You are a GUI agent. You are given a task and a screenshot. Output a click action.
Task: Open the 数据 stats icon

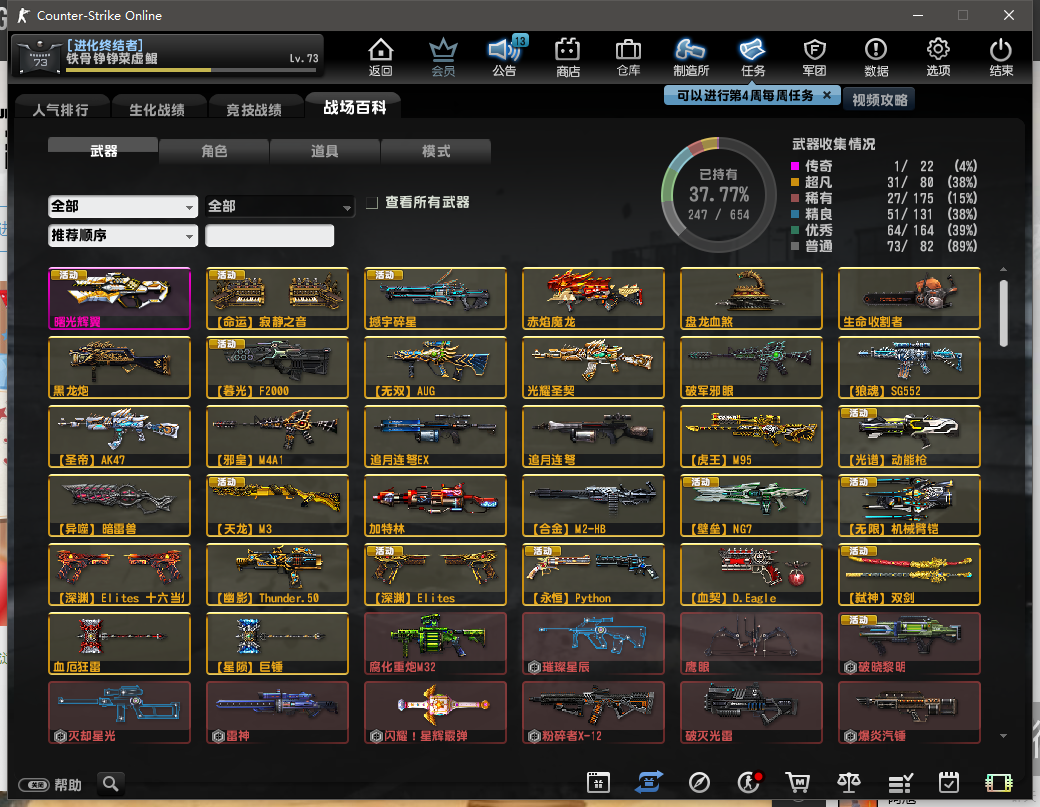[876, 57]
